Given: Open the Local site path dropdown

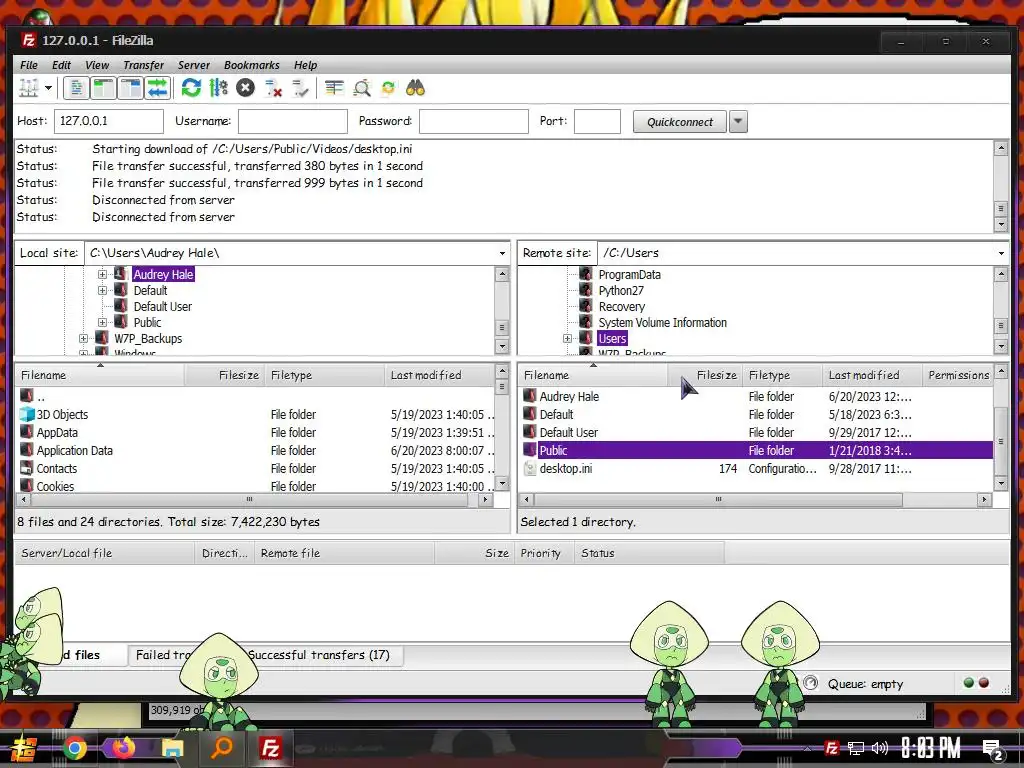Looking at the screenshot, I should coord(502,253).
